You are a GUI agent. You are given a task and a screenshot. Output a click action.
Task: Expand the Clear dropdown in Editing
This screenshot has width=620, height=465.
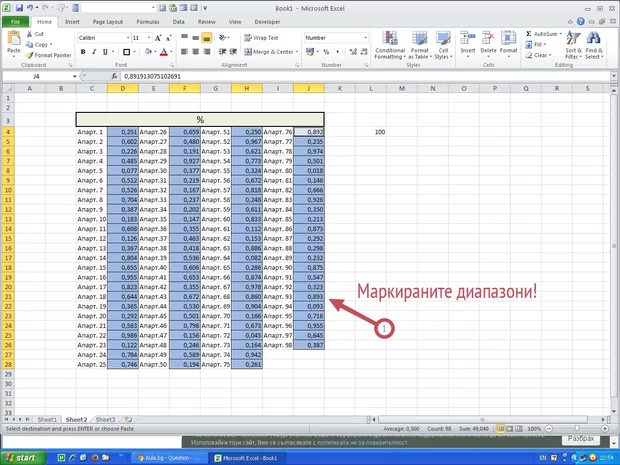[550, 55]
